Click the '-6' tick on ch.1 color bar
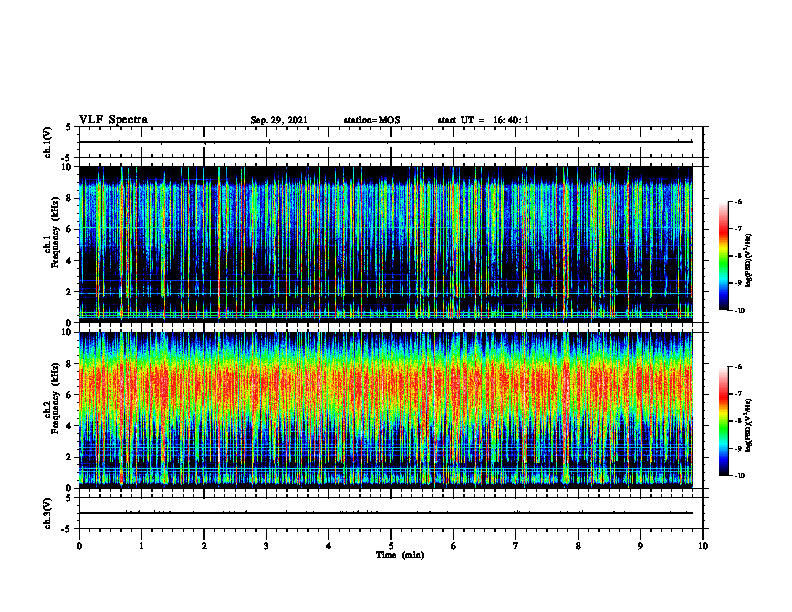This screenshot has width=792, height=612. (x=737, y=201)
